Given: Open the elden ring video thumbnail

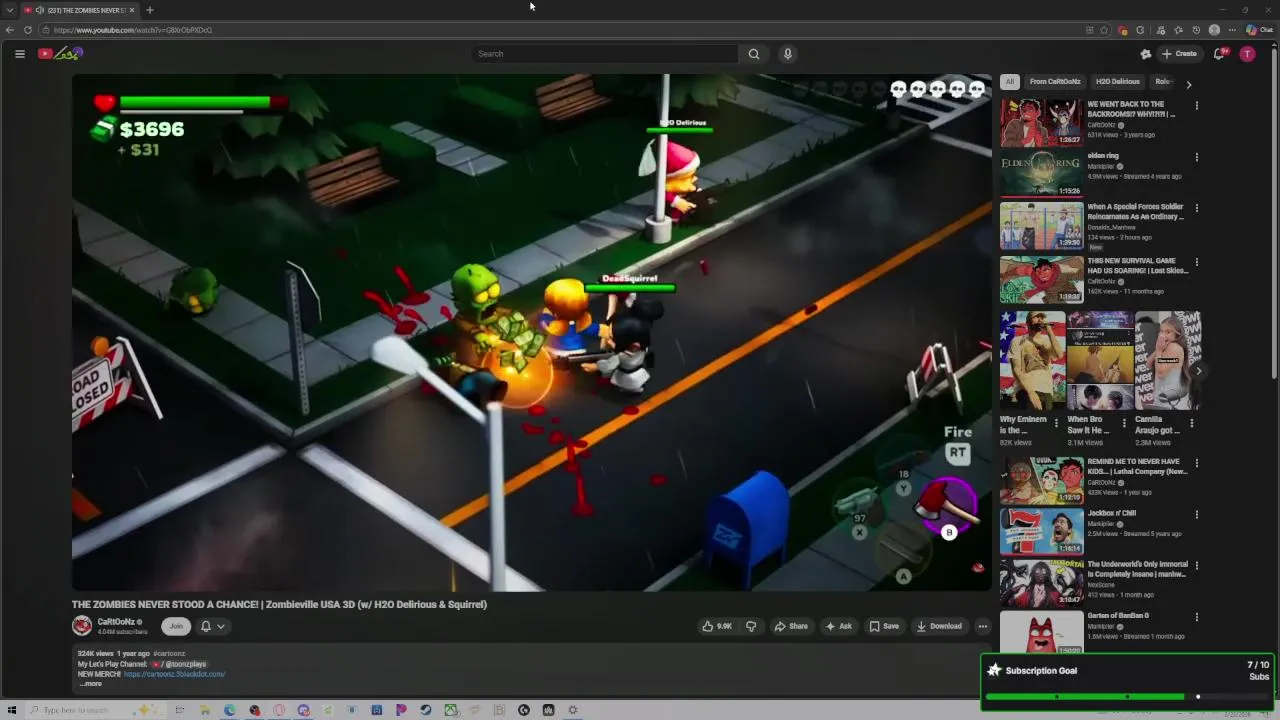Looking at the screenshot, I should (1041, 174).
